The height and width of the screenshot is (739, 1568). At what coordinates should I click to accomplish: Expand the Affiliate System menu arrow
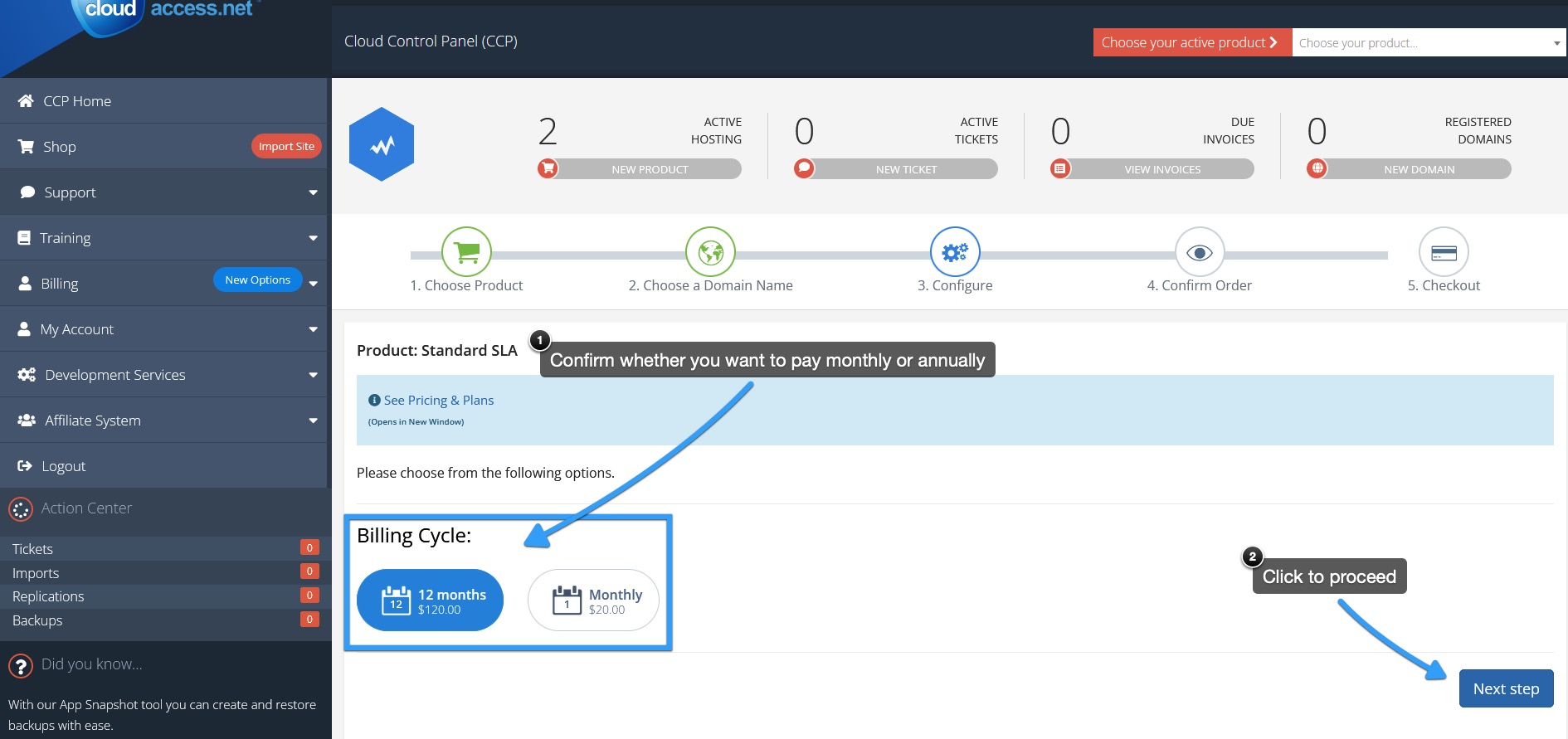pyautogui.click(x=313, y=421)
